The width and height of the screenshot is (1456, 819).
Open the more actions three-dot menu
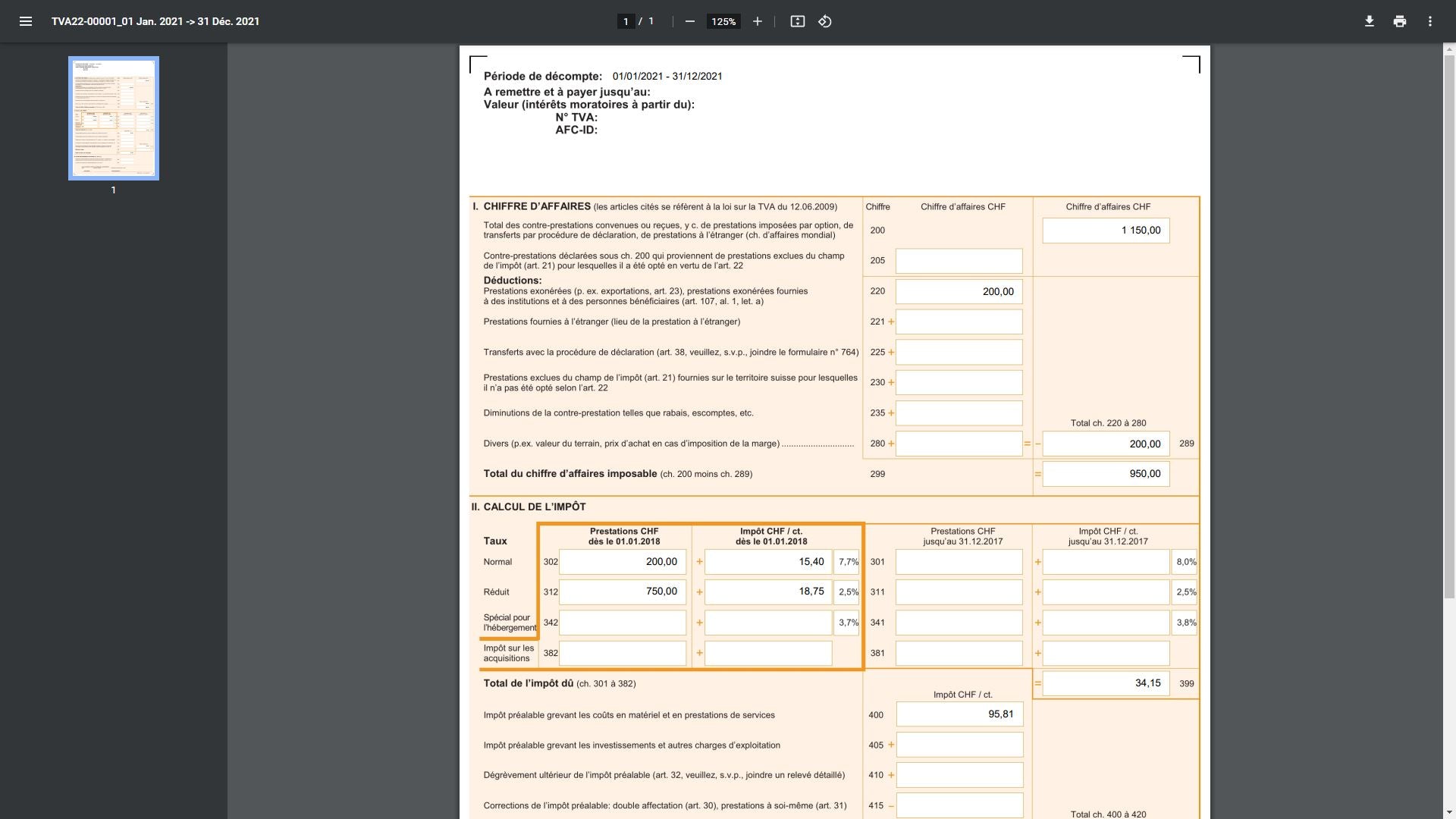point(1429,21)
